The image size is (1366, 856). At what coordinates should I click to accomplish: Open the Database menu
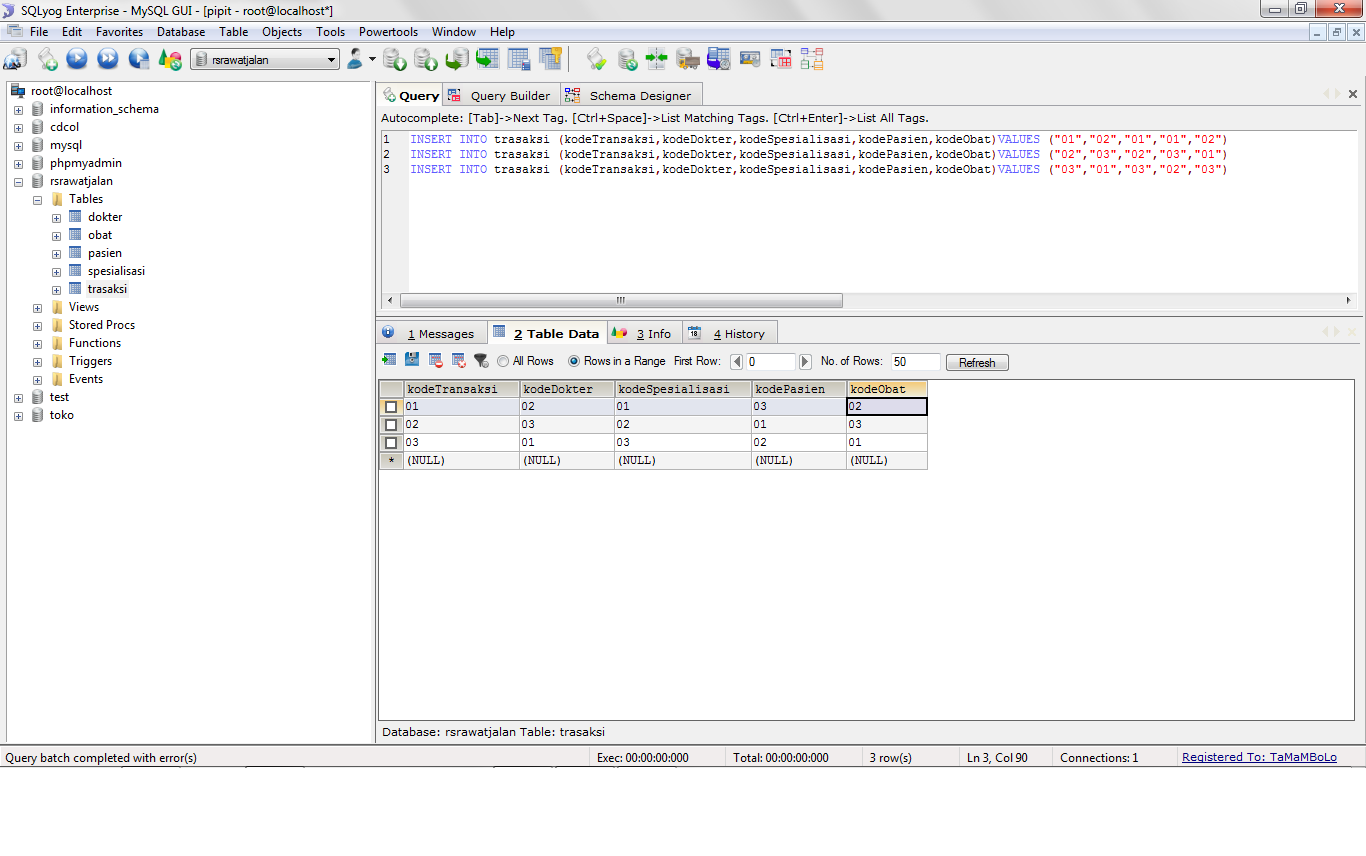point(181,32)
